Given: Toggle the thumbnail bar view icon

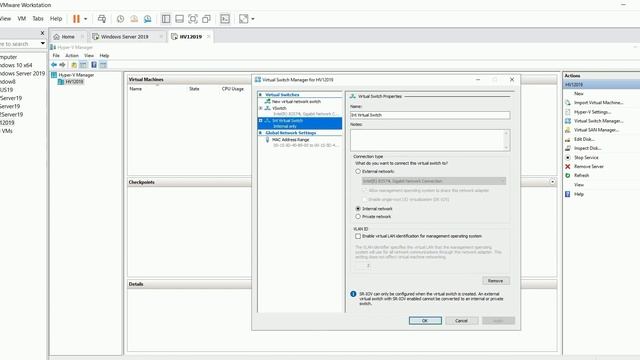Looking at the screenshot, I should [179, 19].
